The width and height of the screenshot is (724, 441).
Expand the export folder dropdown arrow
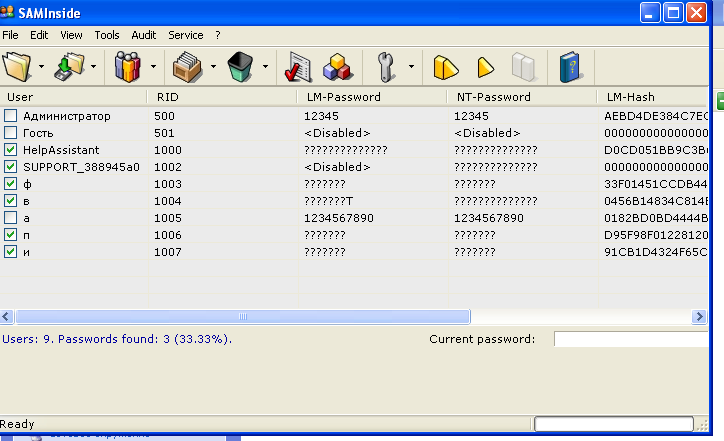pyautogui.click(x=93, y=67)
